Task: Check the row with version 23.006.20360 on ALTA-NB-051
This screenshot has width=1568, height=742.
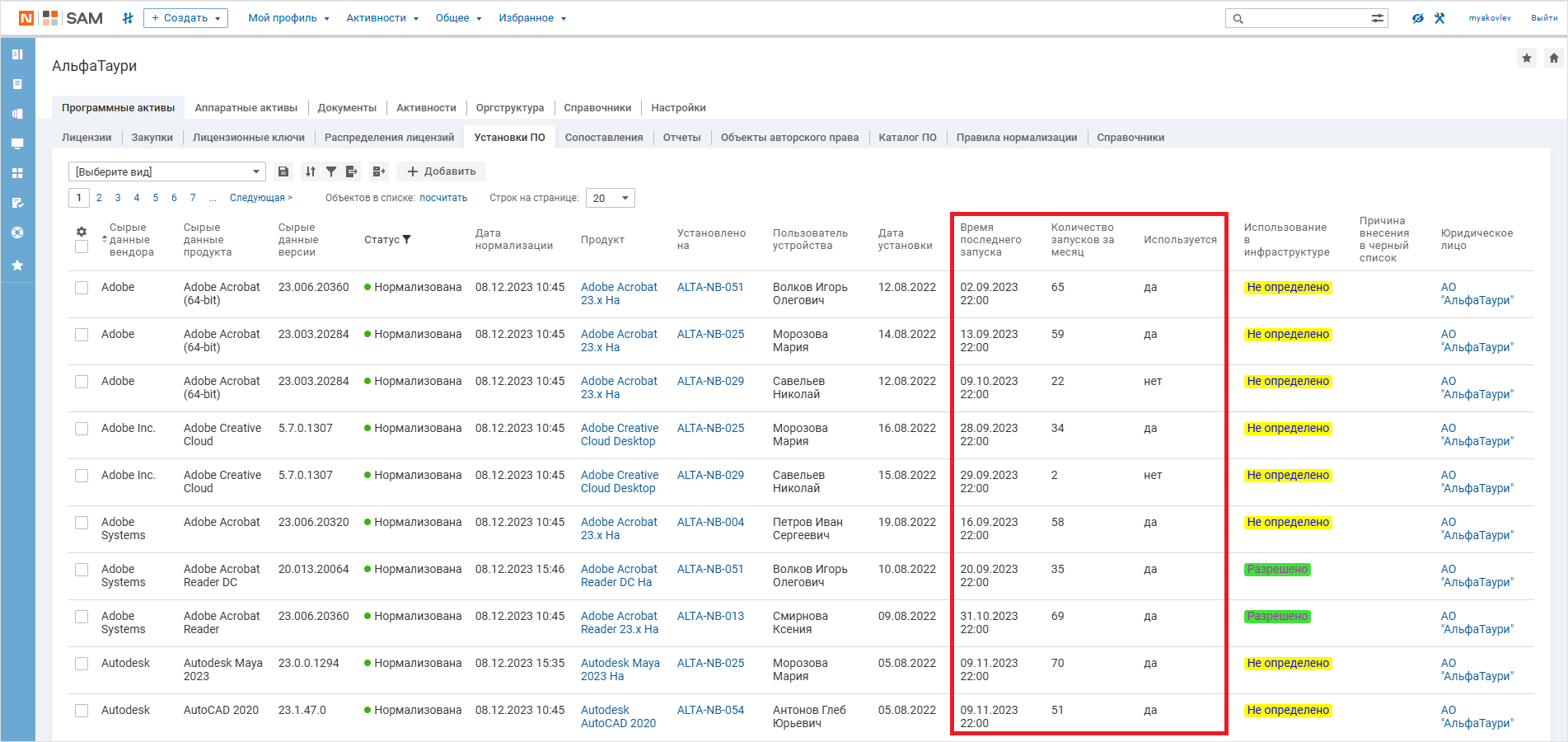Action: tap(82, 288)
